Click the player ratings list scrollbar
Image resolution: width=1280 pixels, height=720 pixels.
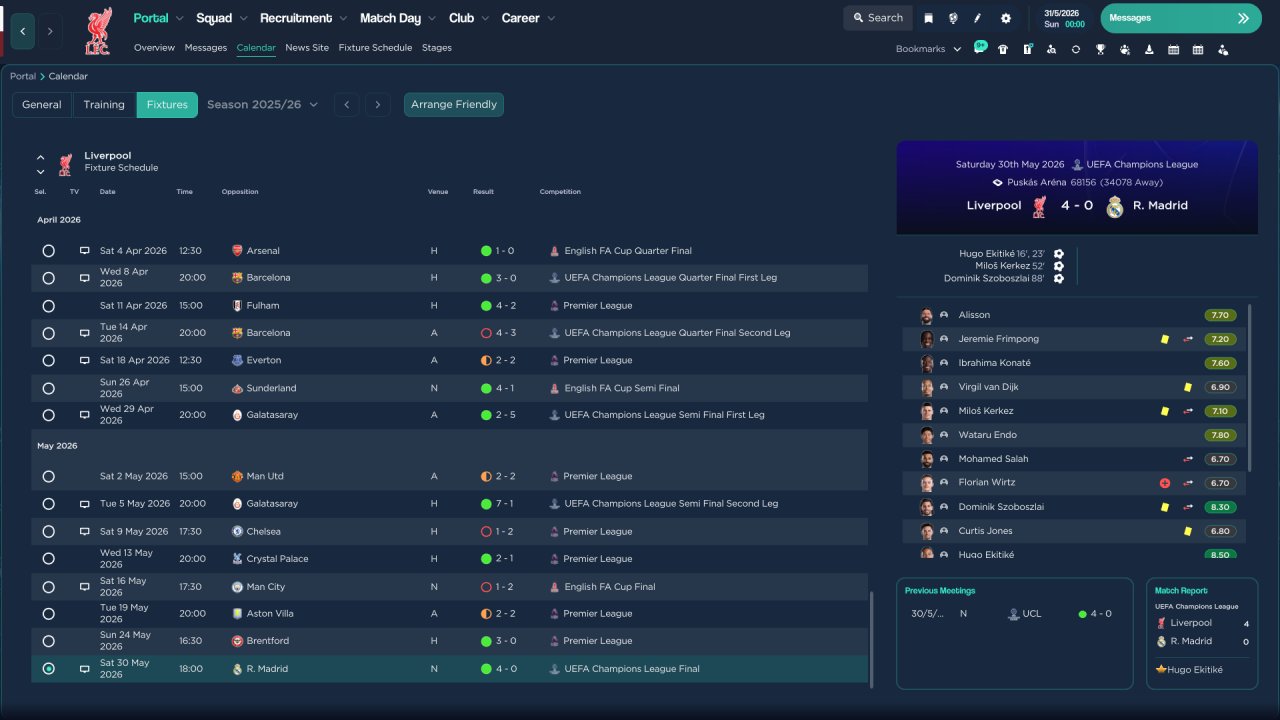click(1249, 388)
